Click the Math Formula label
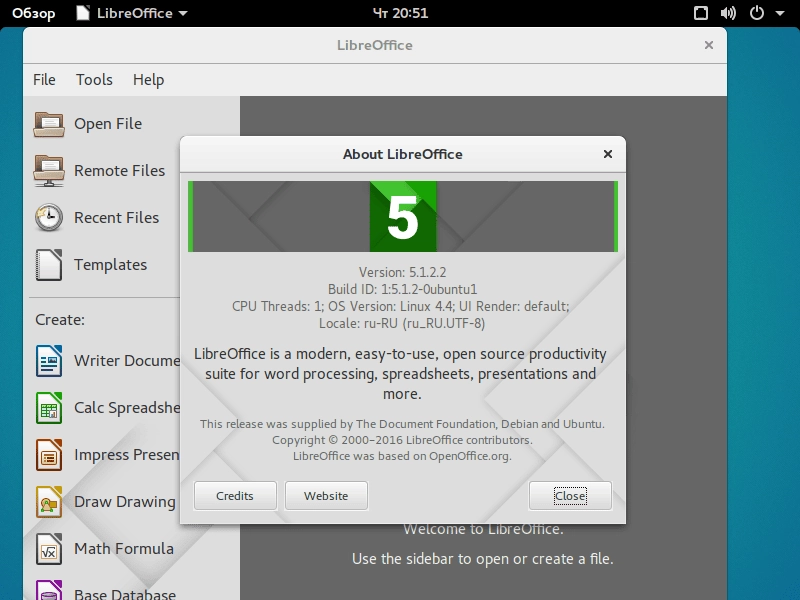The height and width of the screenshot is (600, 800). pyautogui.click(x=124, y=548)
